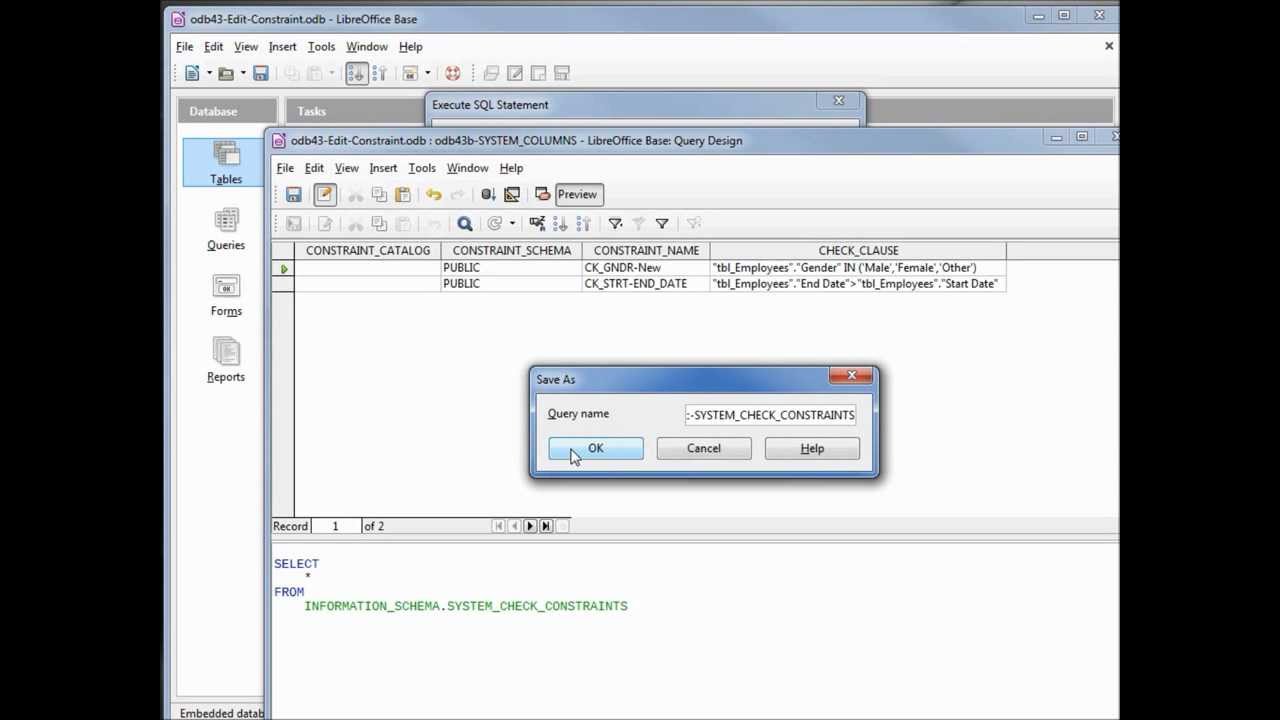Click Save icon in Query Design toolbar

[x=293, y=195]
